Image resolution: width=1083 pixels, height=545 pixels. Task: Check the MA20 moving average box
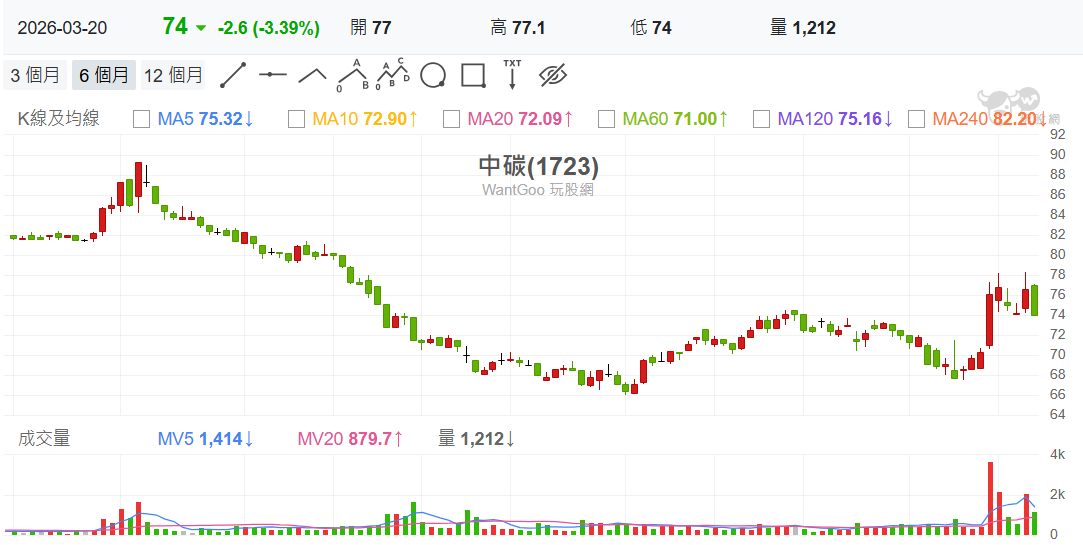click(x=451, y=119)
